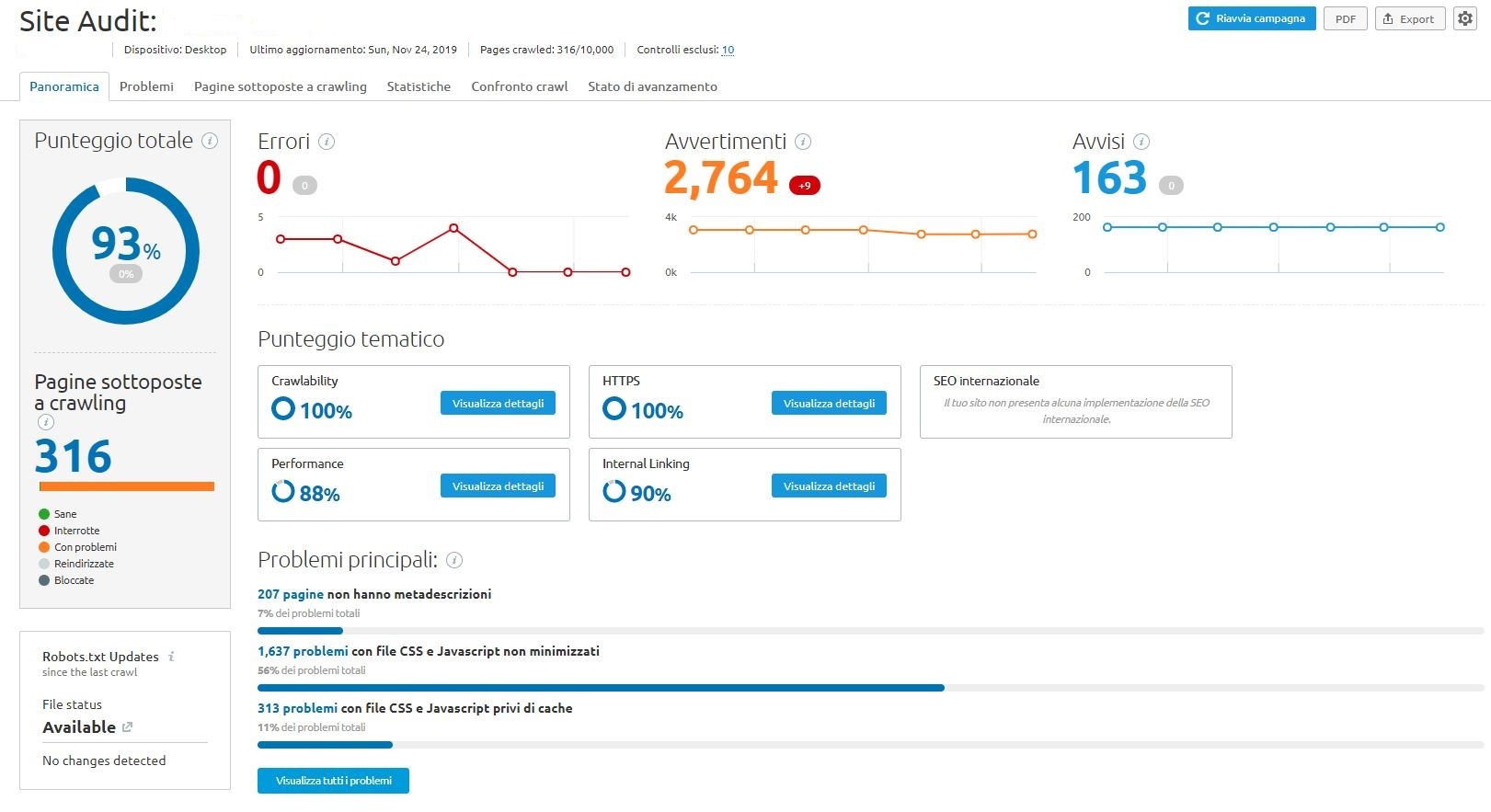Click the last point on Avvisi chart

tap(1440, 227)
